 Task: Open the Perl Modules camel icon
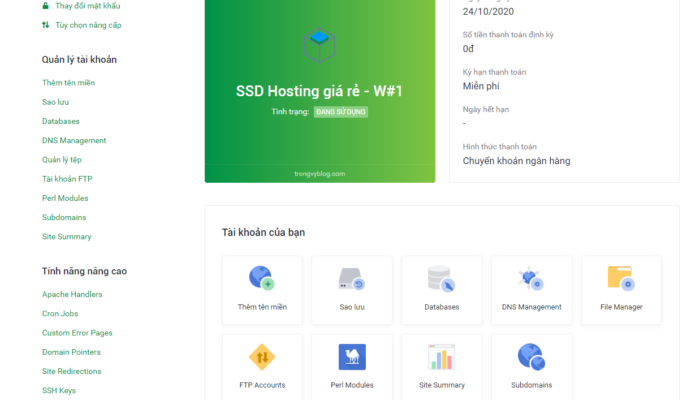click(352, 357)
